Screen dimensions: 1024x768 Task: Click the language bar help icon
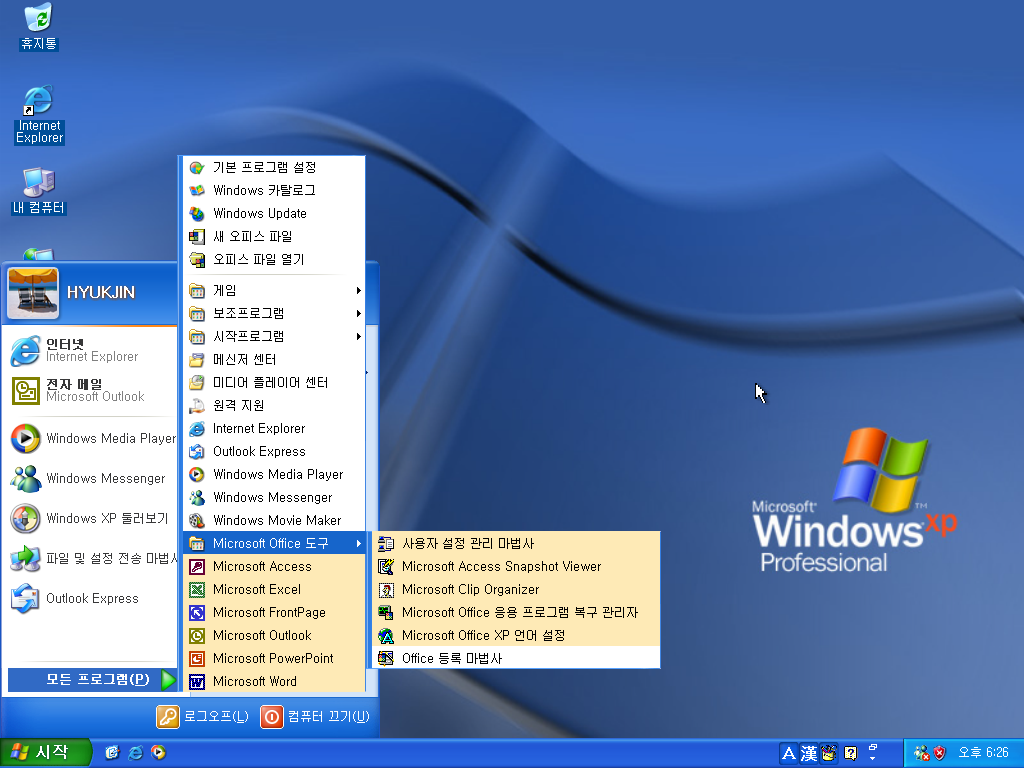(x=850, y=754)
